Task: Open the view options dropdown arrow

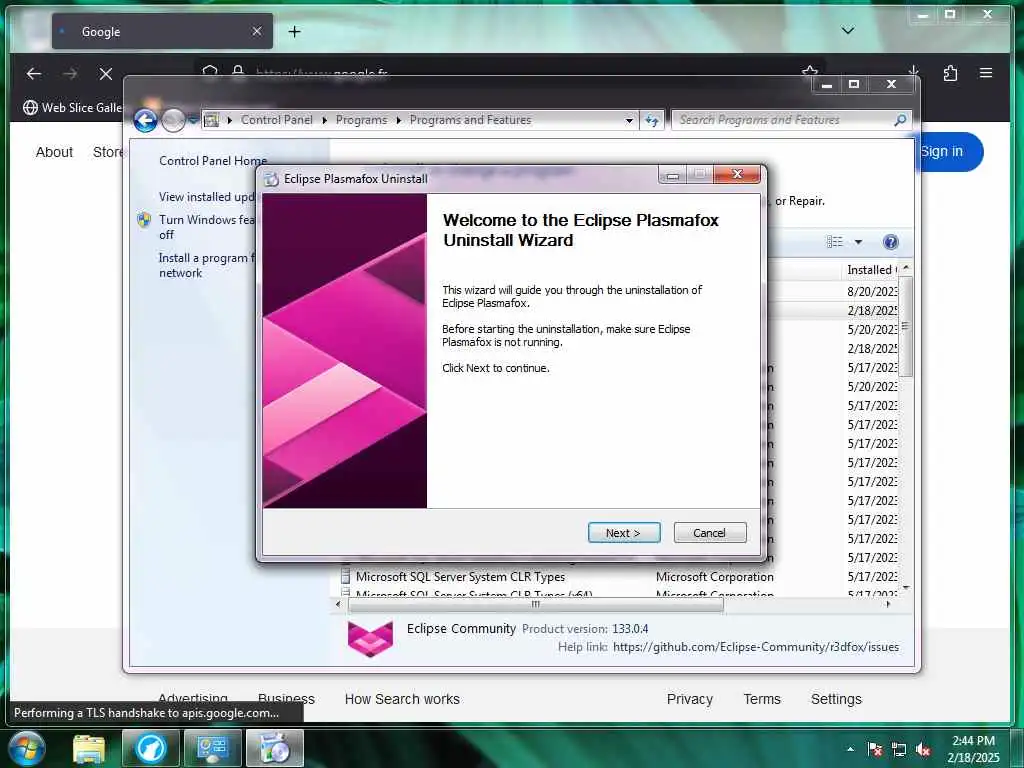Action: 858,242
